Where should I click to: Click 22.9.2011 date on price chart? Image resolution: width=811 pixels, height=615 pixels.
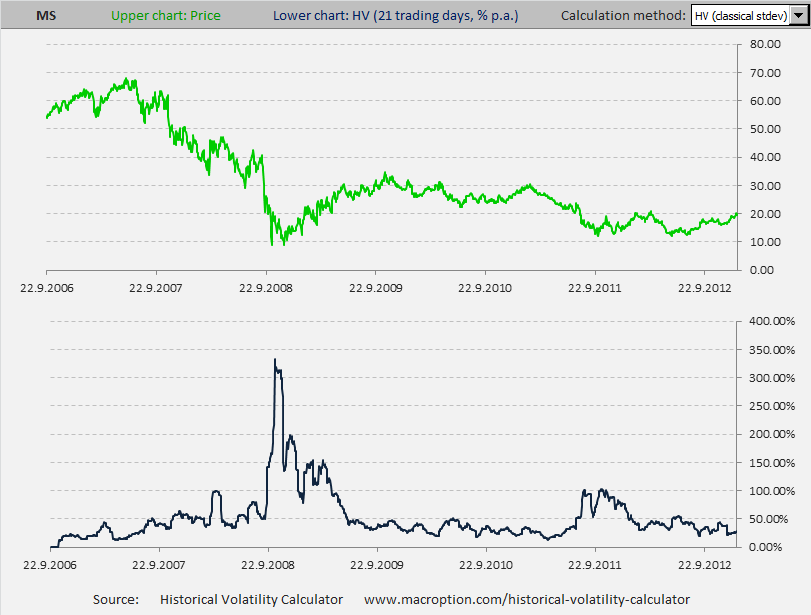(x=595, y=288)
